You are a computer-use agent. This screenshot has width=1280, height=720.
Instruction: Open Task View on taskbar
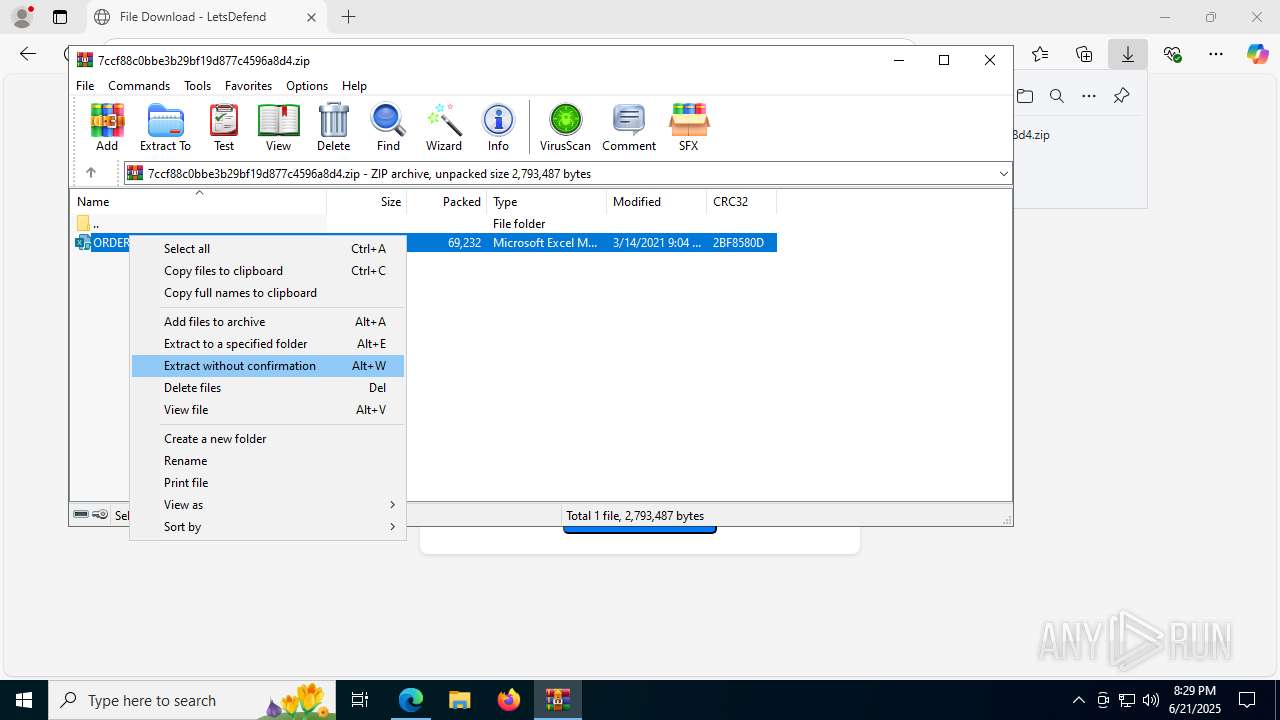[x=361, y=700]
